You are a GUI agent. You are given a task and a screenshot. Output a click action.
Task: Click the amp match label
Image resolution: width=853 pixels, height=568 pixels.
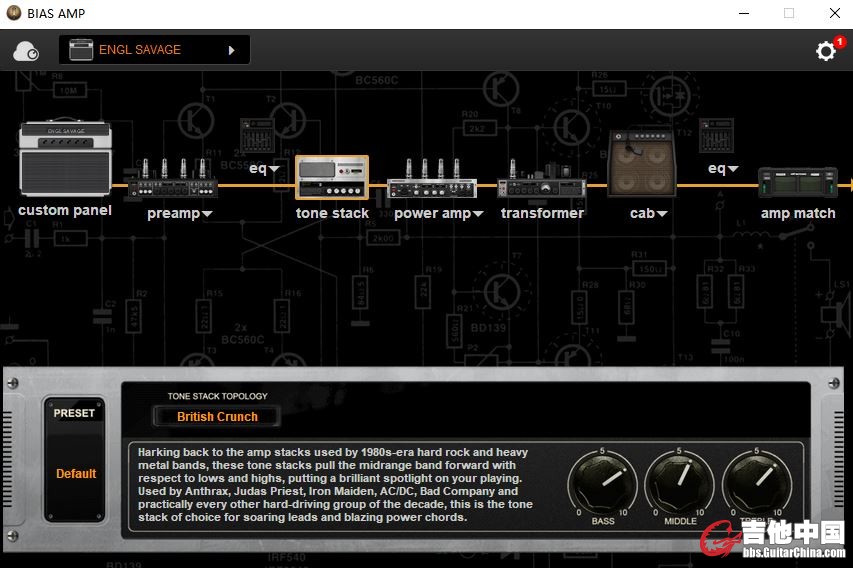click(x=798, y=213)
